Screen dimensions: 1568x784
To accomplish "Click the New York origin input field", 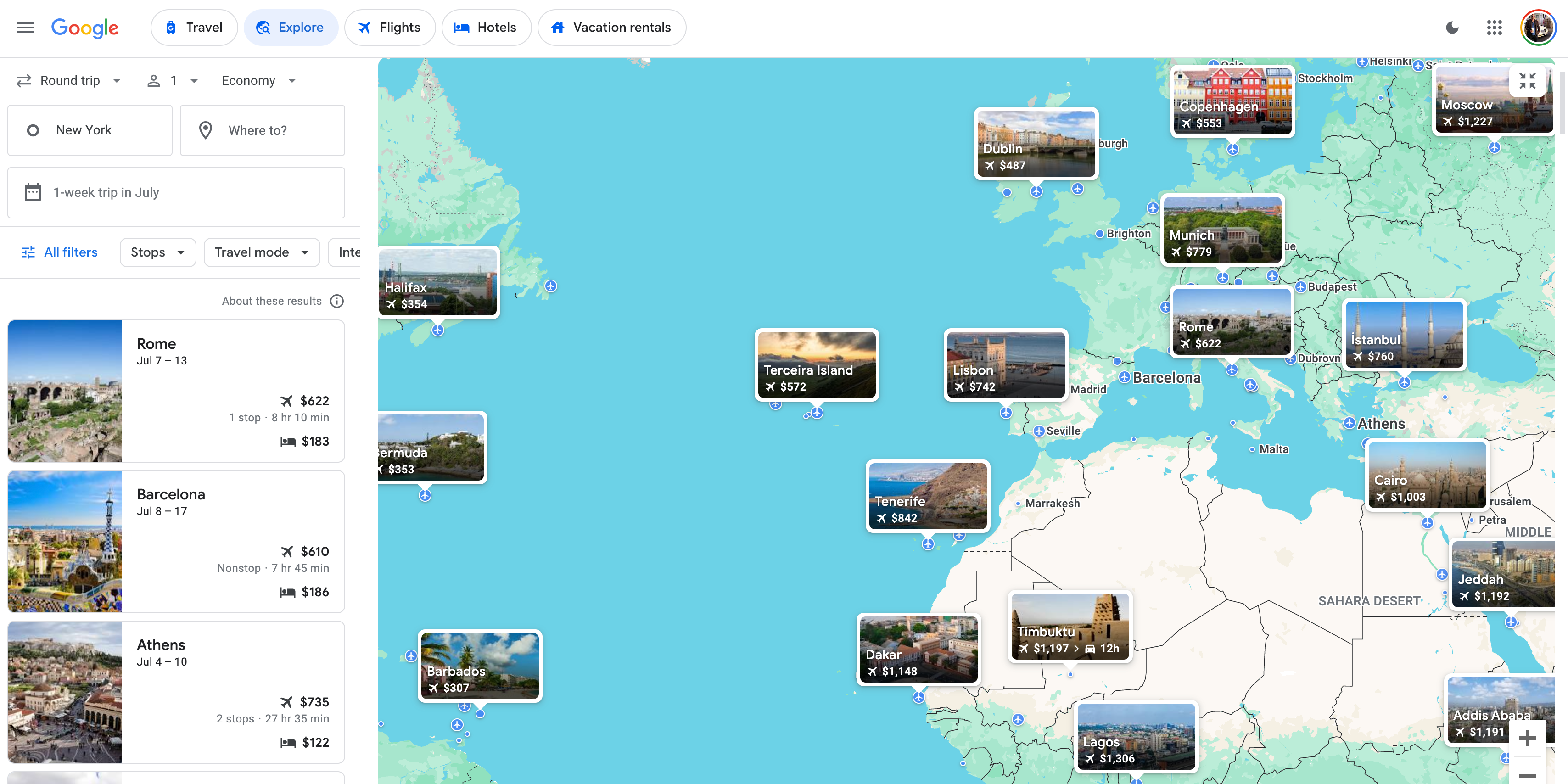I will click(90, 130).
